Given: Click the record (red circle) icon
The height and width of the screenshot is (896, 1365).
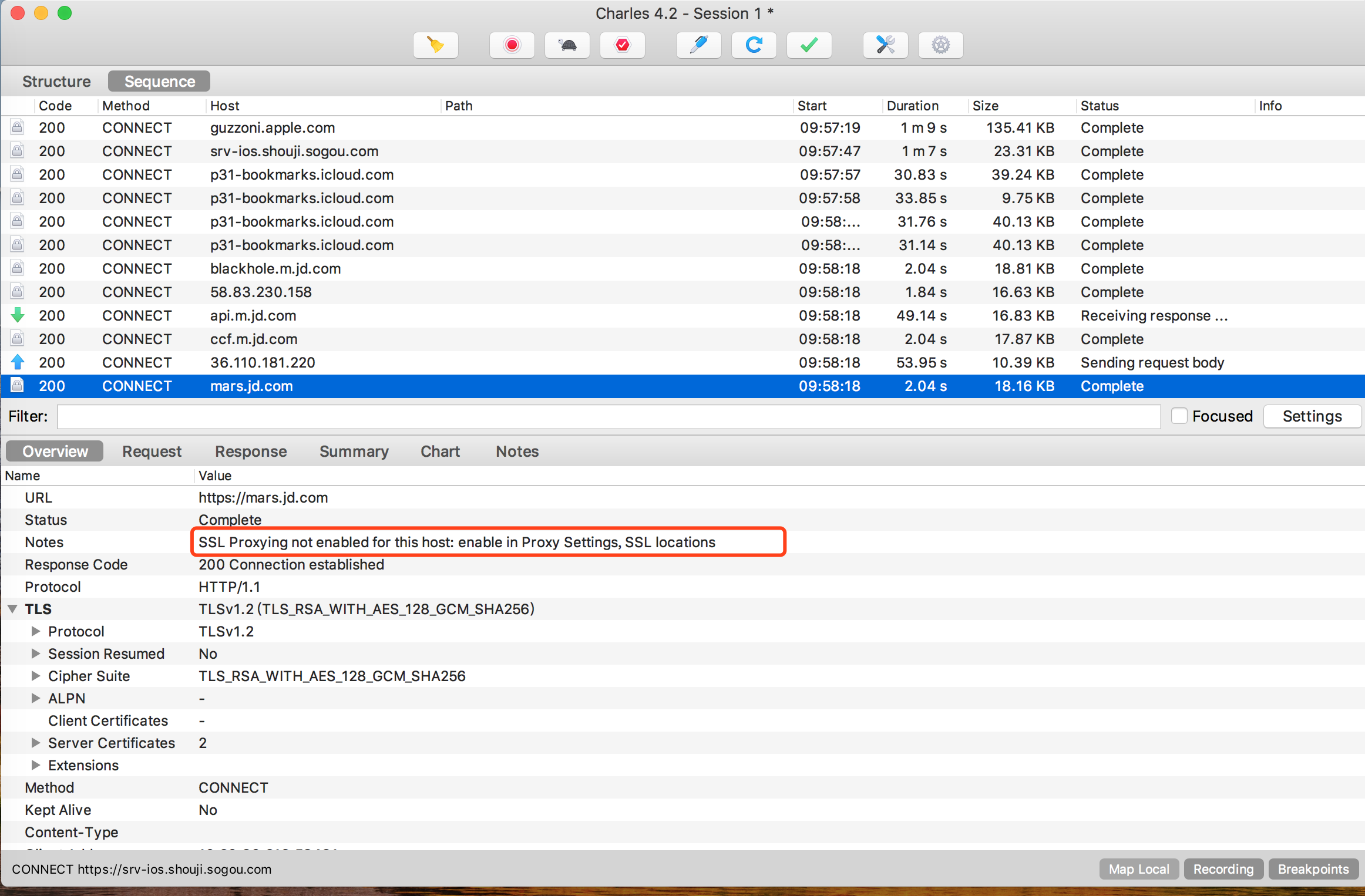Looking at the screenshot, I should click(511, 45).
